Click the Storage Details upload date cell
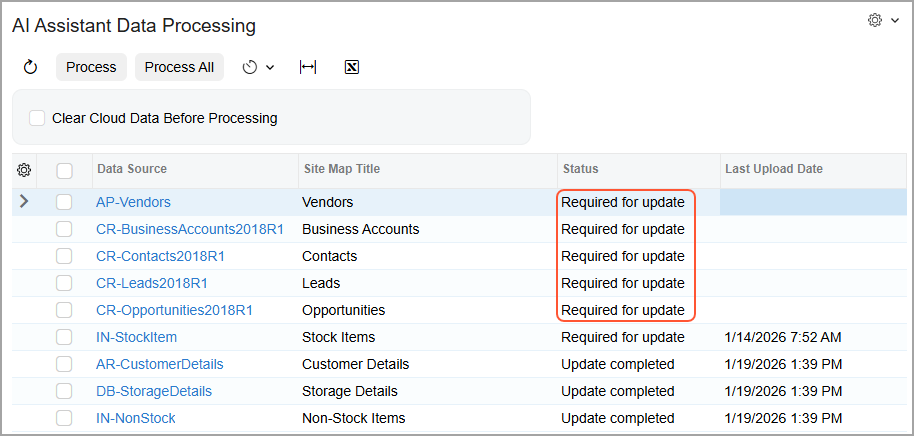Screen dimensions: 914x436 [813, 391]
